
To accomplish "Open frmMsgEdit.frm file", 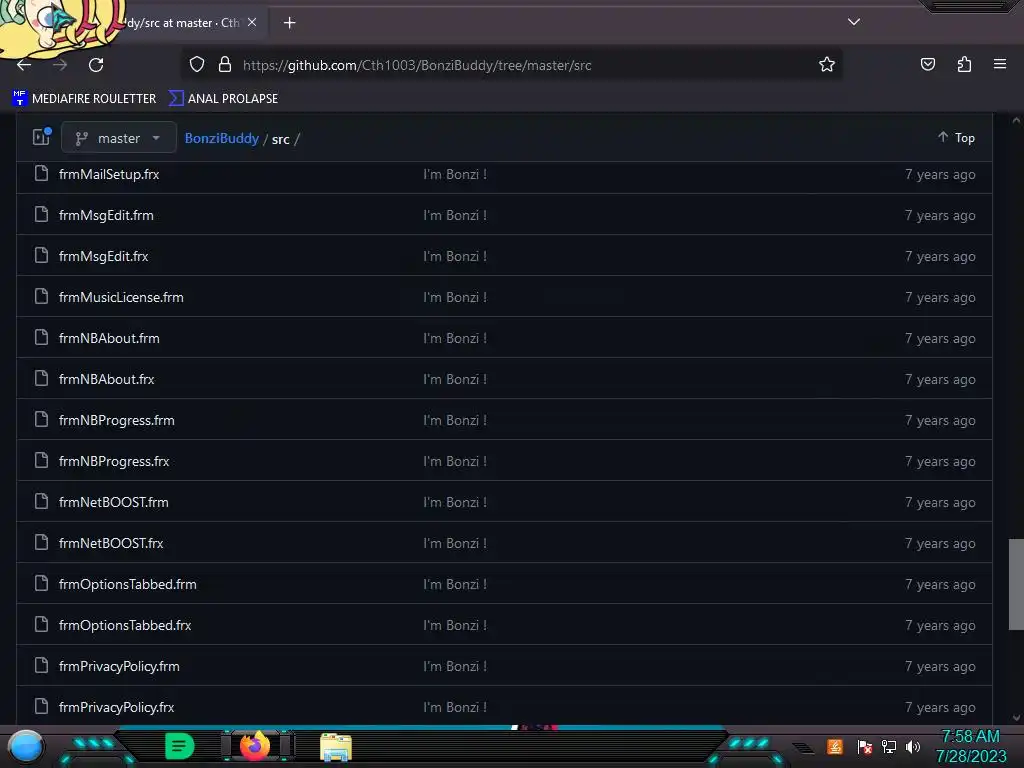I will click(x=106, y=216).
